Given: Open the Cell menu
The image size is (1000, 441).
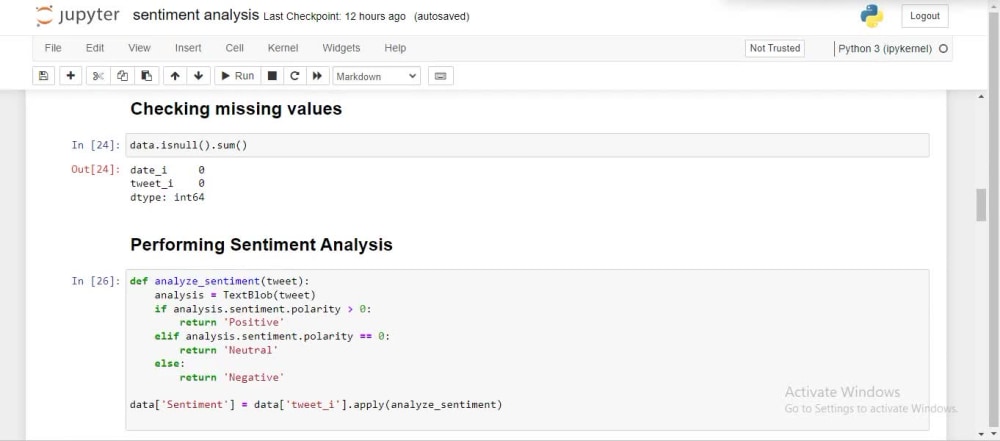Looking at the screenshot, I should coord(235,48).
